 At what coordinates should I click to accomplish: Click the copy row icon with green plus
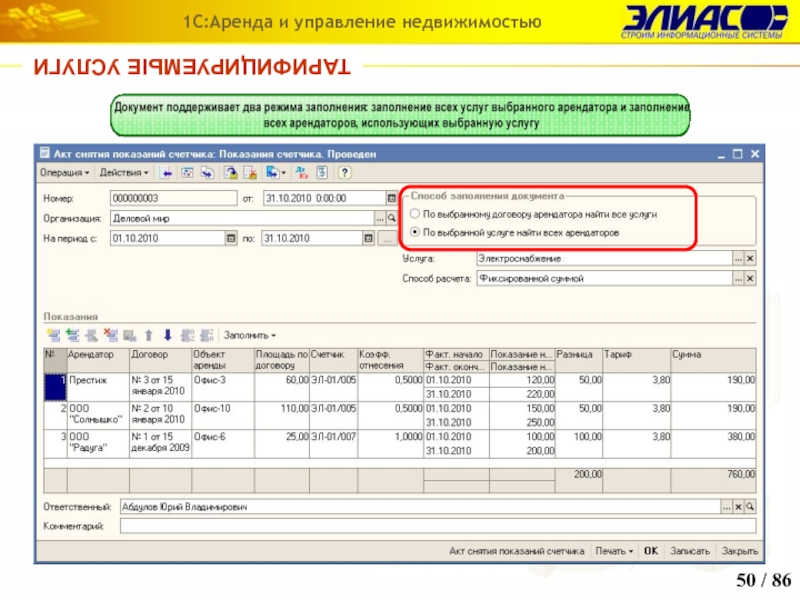click(x=72, y=335)
